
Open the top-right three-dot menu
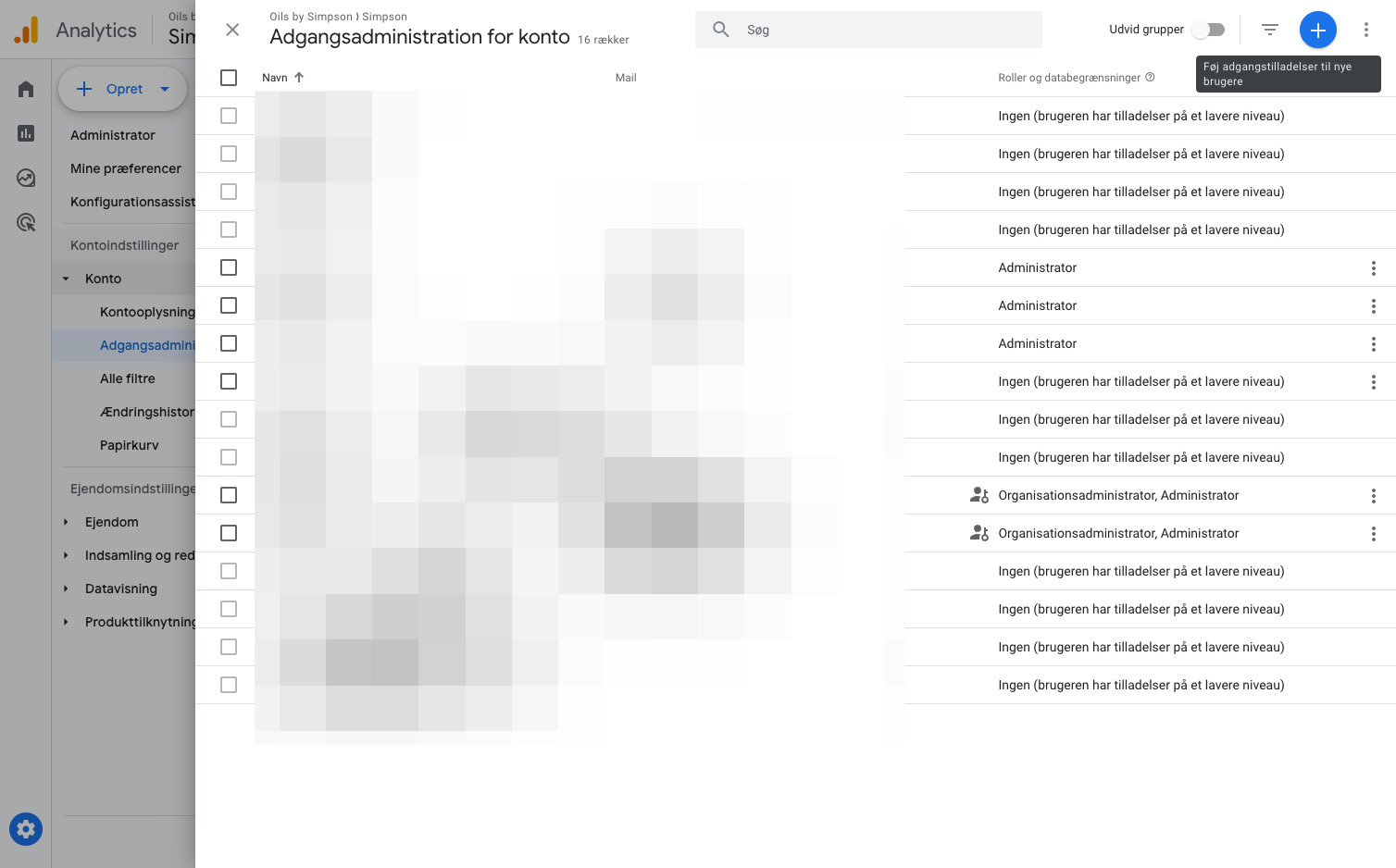click(1365, 30)
